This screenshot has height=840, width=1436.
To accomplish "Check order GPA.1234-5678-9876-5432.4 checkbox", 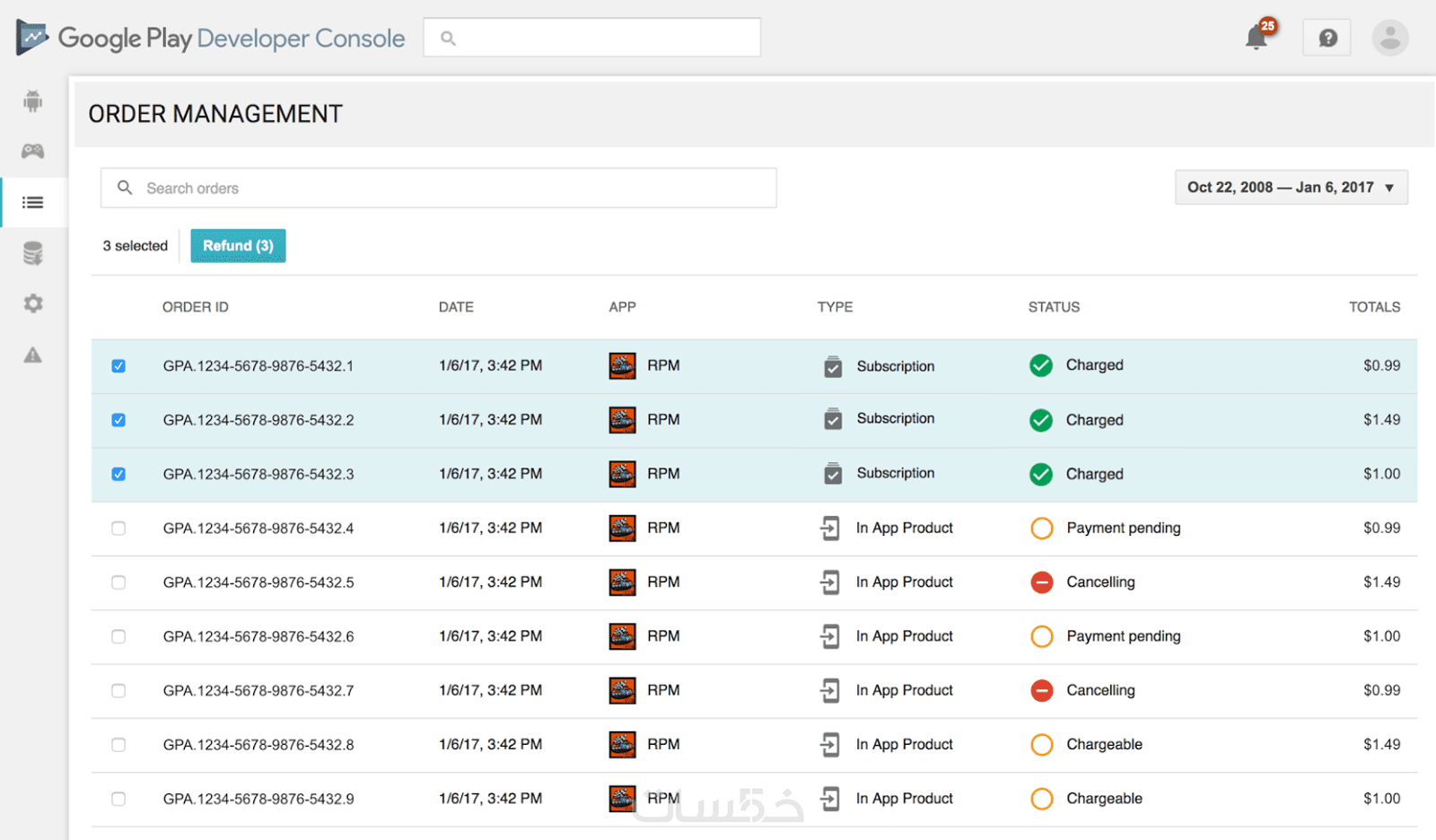I will [118, 528].
